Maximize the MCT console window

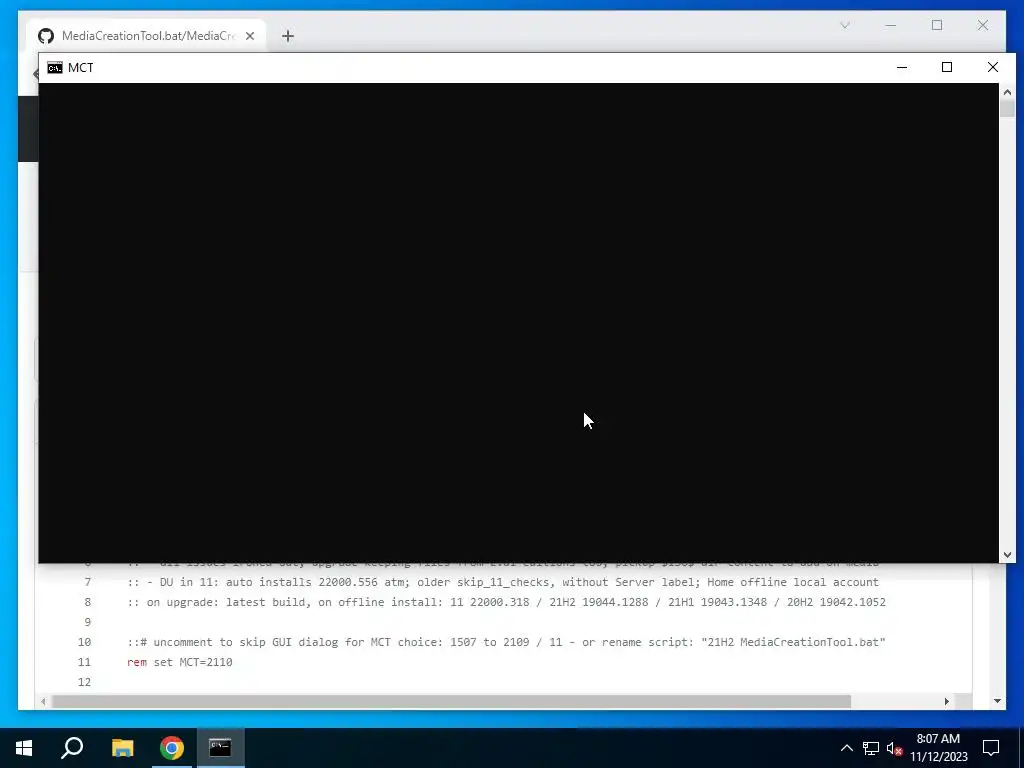tap(947, 67)
